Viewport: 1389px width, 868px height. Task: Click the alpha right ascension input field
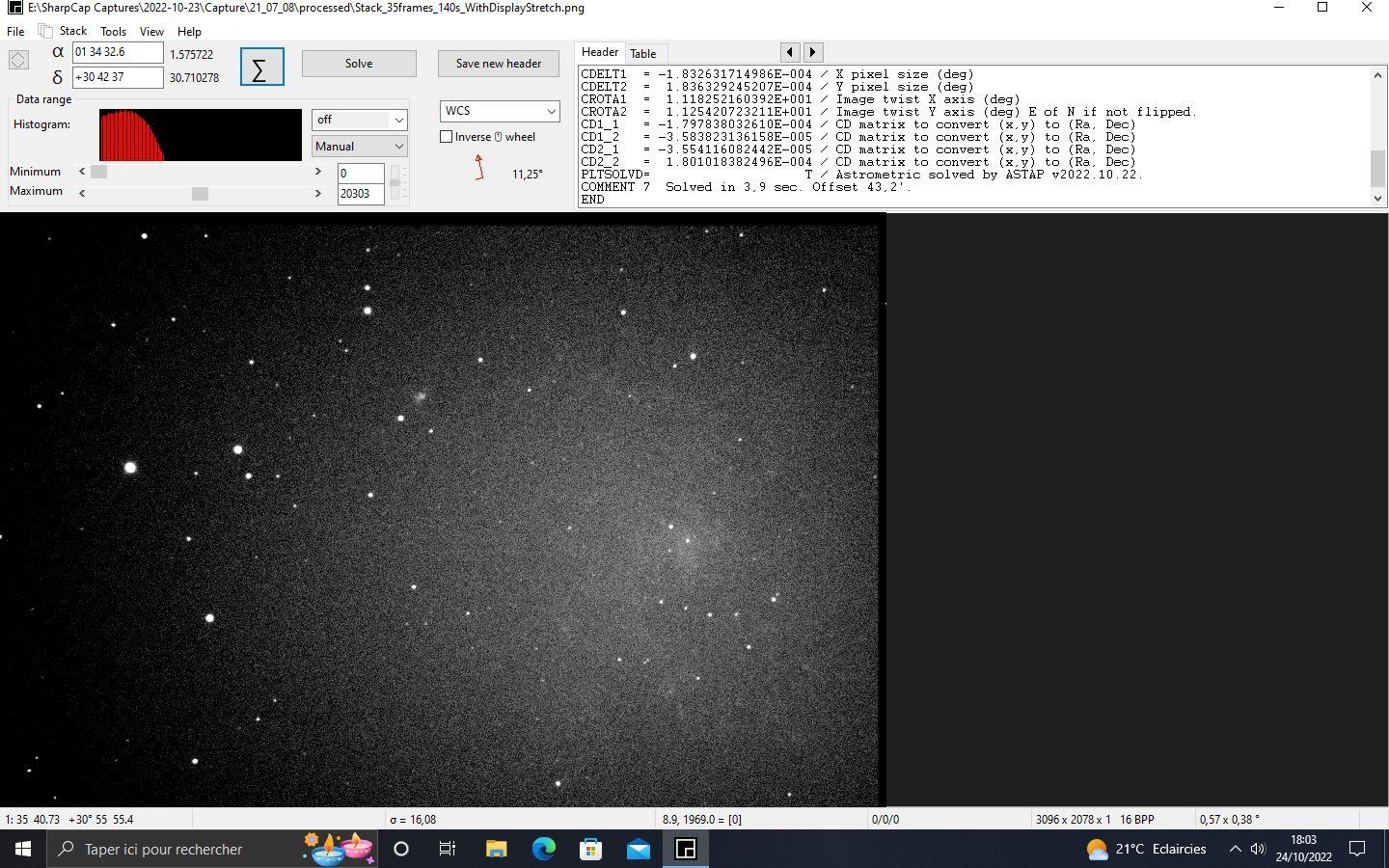(118, 52)
